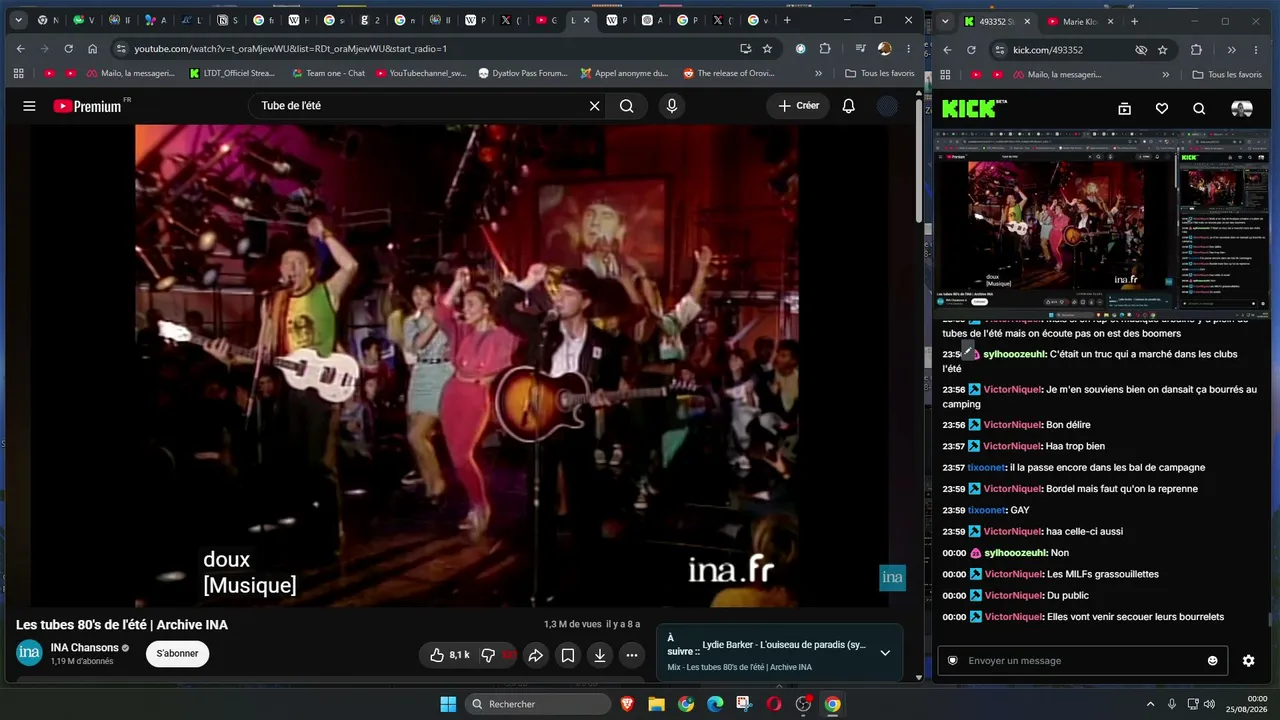Viewport: 1280px width, 720px height.
Task: Launch Brave from the taskbar
Action: pyautogui.click(x=627, y=704)
